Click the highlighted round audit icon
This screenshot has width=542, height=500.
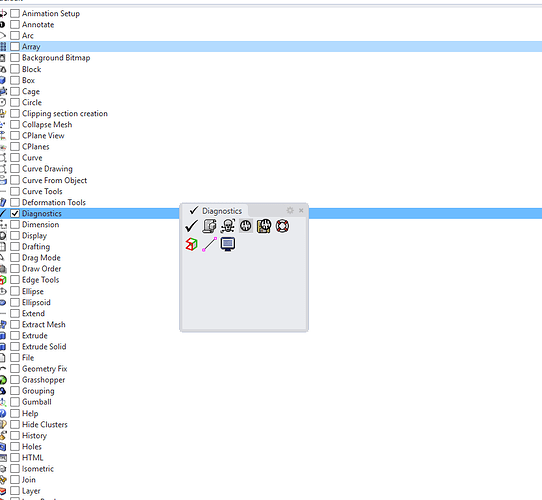246,226
